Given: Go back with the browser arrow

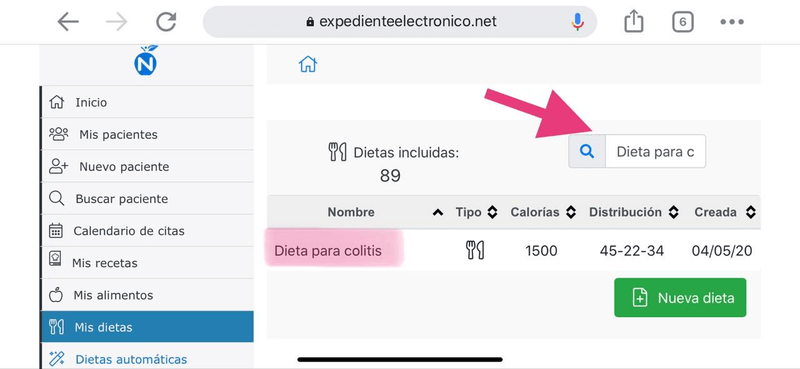Looking at the screenshot, I should click(x=68, y=22).
